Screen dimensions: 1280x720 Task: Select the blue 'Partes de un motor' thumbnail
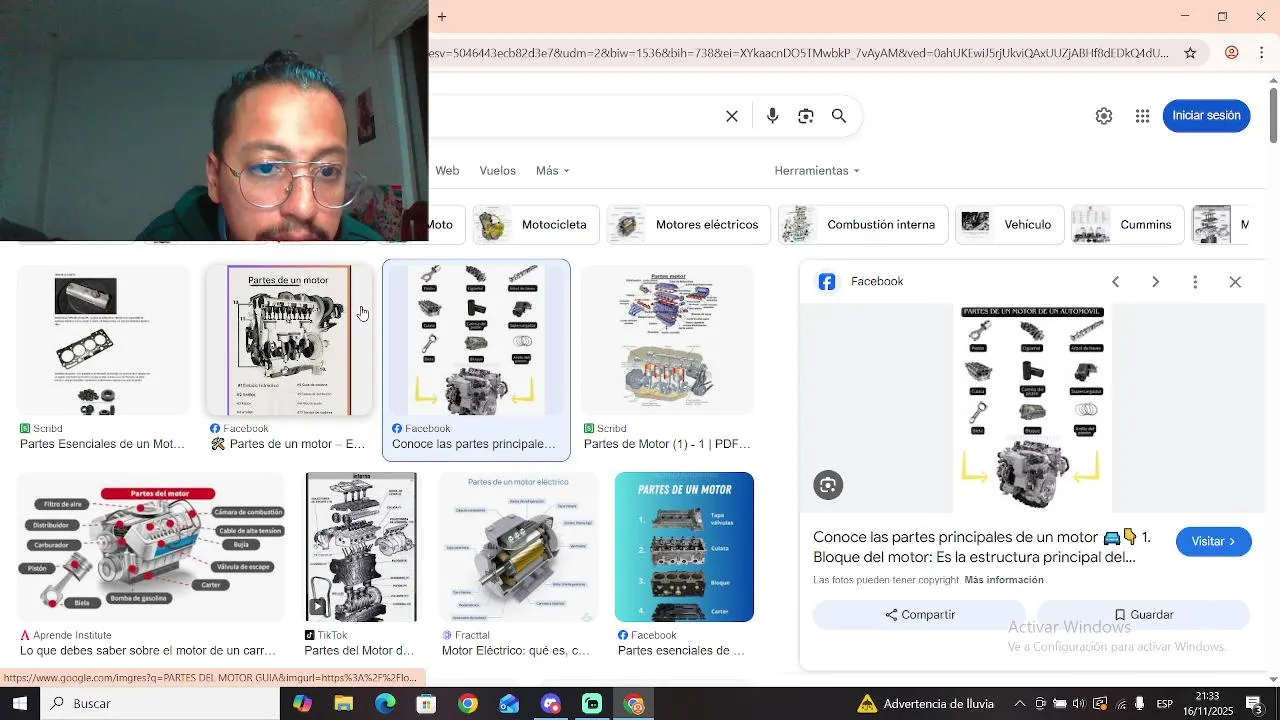pos(684,547)
